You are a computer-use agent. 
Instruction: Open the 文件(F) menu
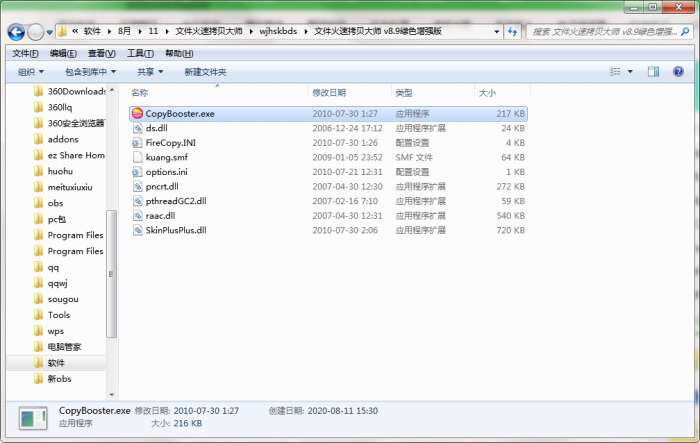25,54
